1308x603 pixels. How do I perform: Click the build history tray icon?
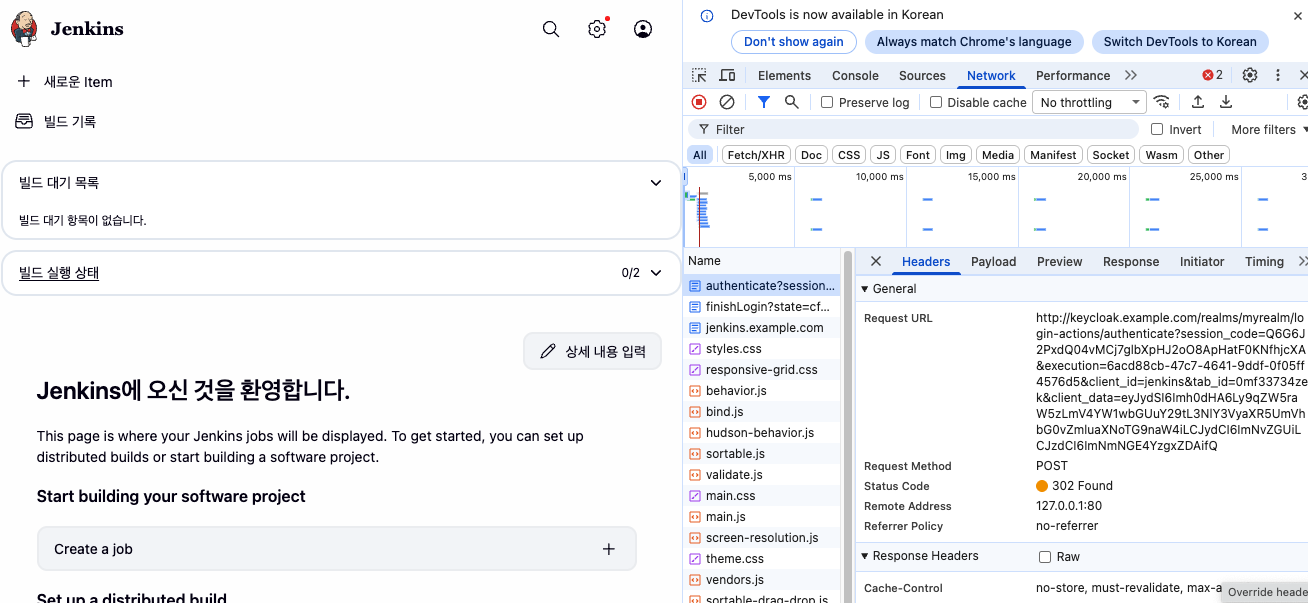pyautogui.click(x=24, y=121)
